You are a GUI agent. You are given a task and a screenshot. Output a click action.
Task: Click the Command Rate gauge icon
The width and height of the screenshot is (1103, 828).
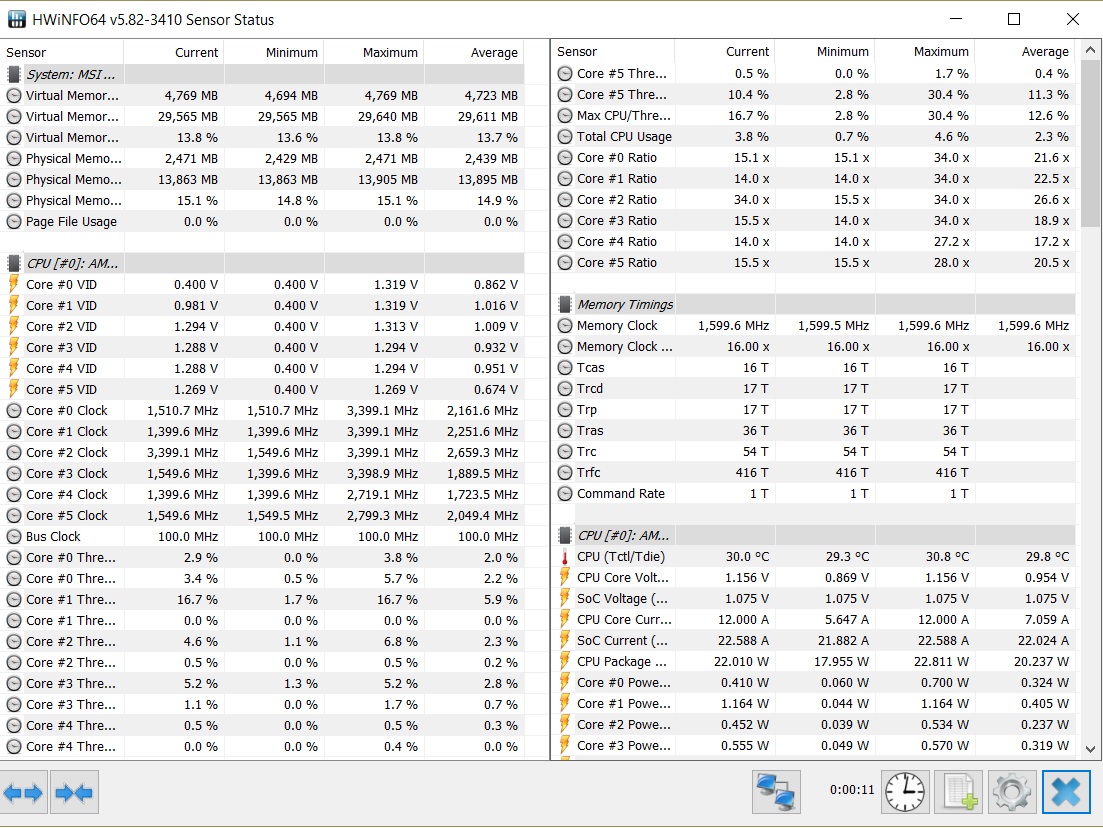564,493
